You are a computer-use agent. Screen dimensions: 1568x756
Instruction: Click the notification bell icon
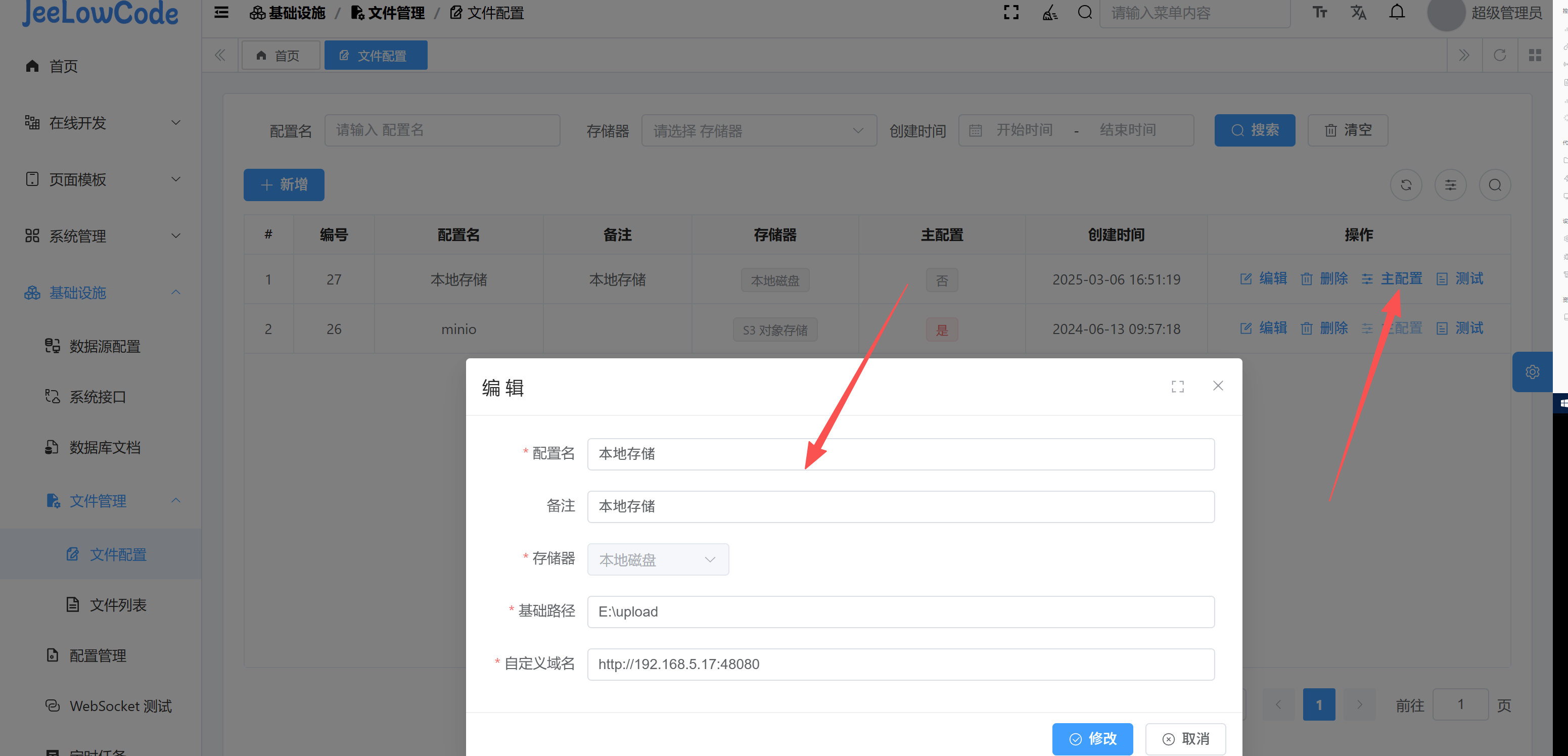(1397, 13)
